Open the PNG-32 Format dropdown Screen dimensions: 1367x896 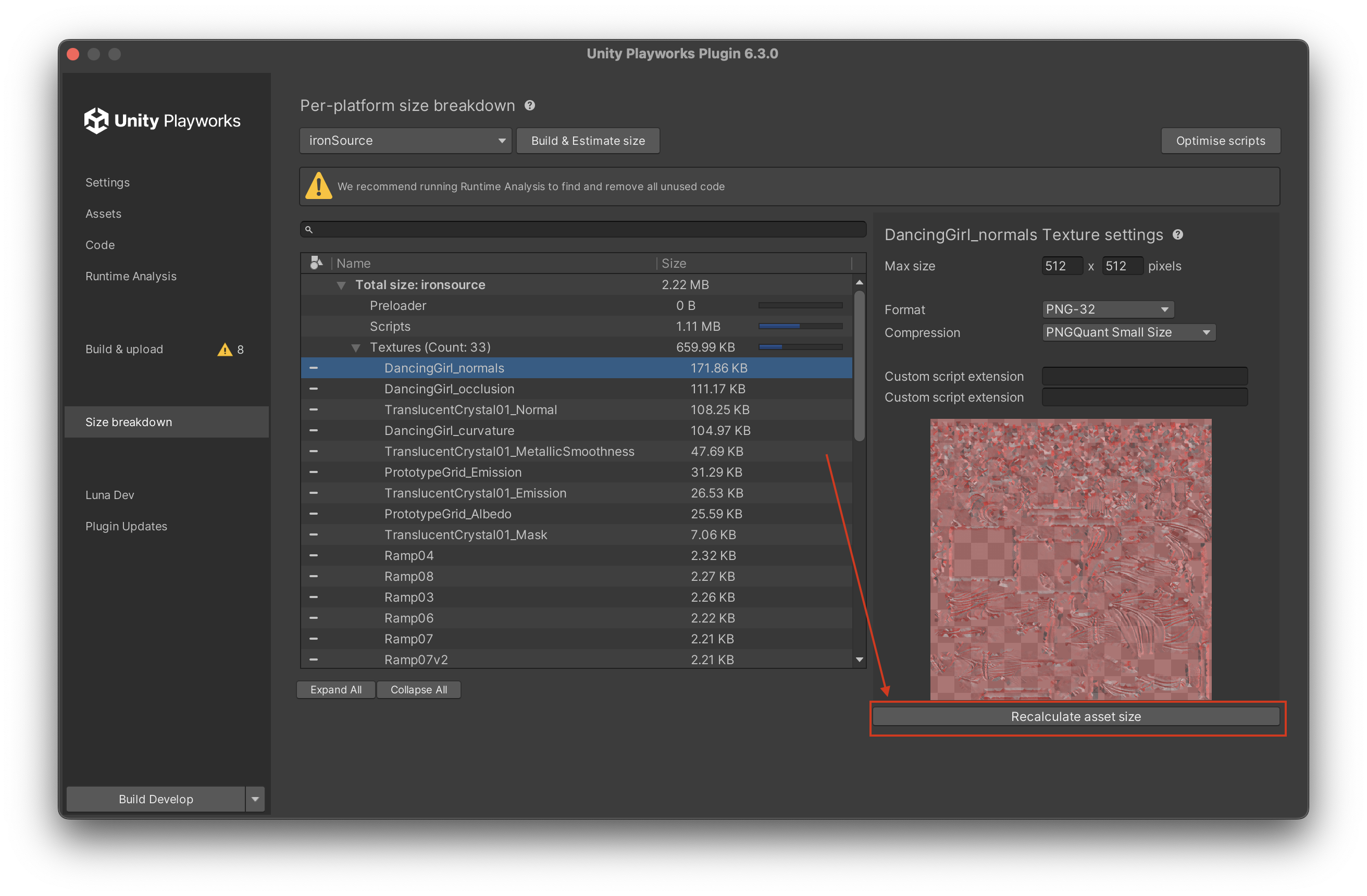point(1108,309)
